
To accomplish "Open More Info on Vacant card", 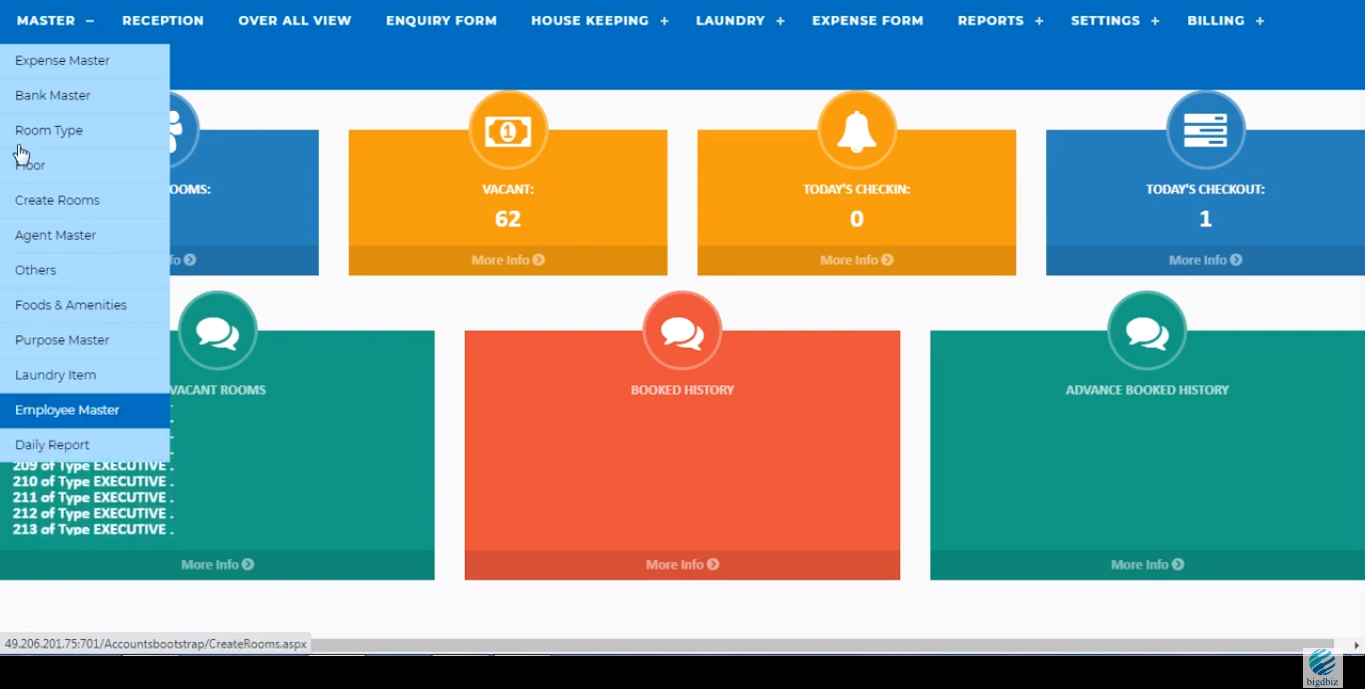I will pos(508,260).
